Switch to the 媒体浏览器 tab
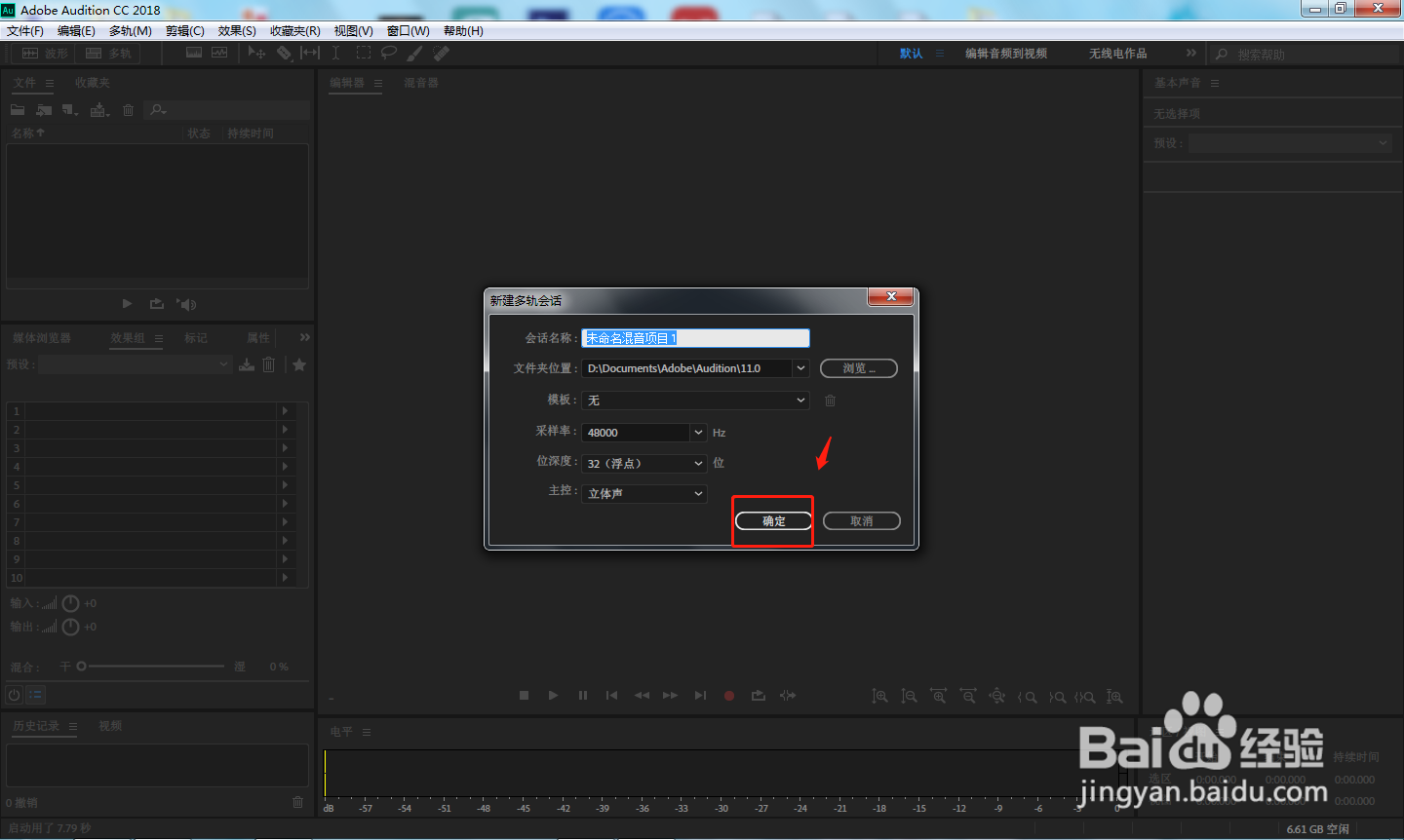 point(42,338)
